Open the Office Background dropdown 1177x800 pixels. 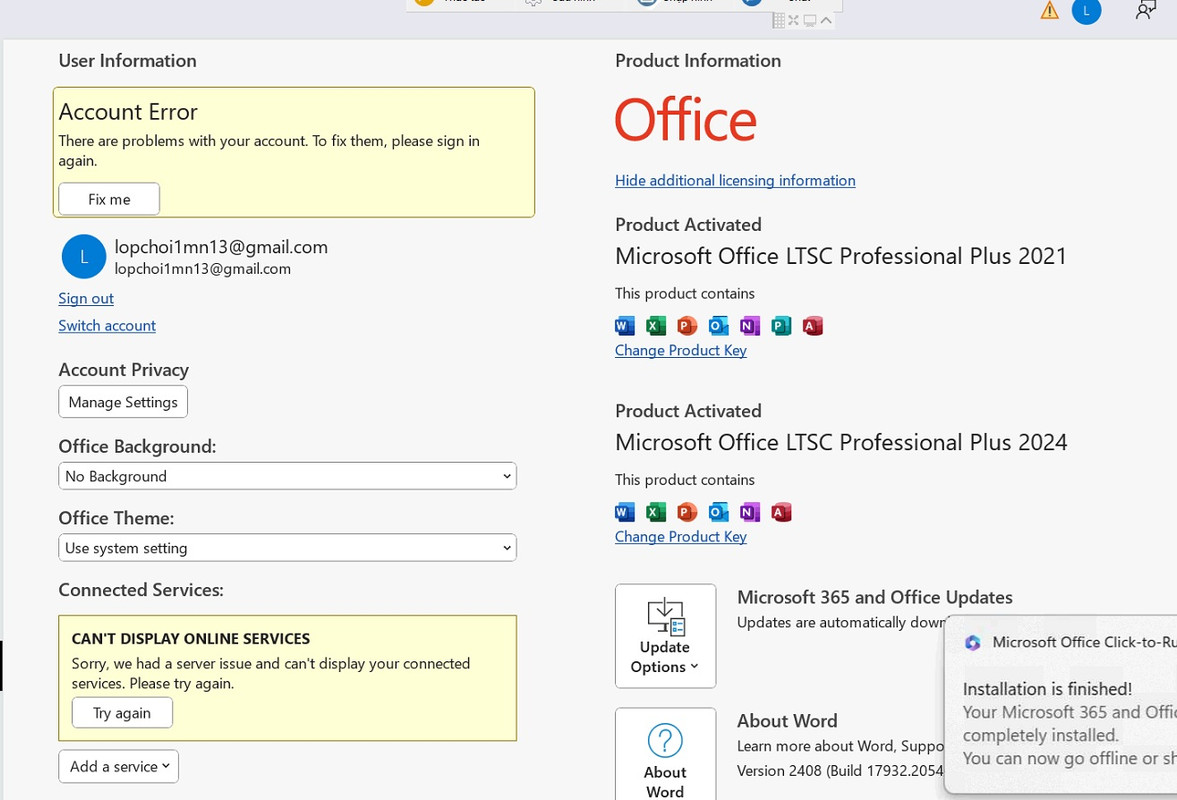coord(287,476)
